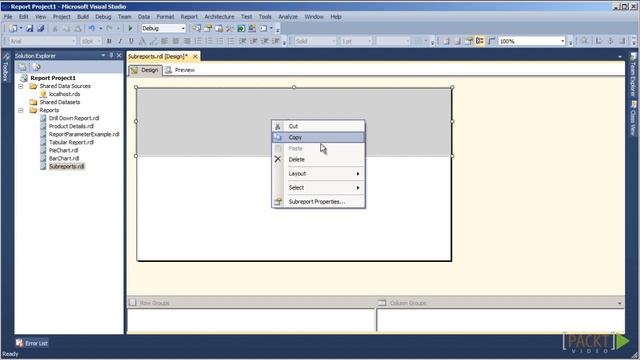The image size is (640, 360).
Task: Open the Error List panel button
Action: click(32, 343)
